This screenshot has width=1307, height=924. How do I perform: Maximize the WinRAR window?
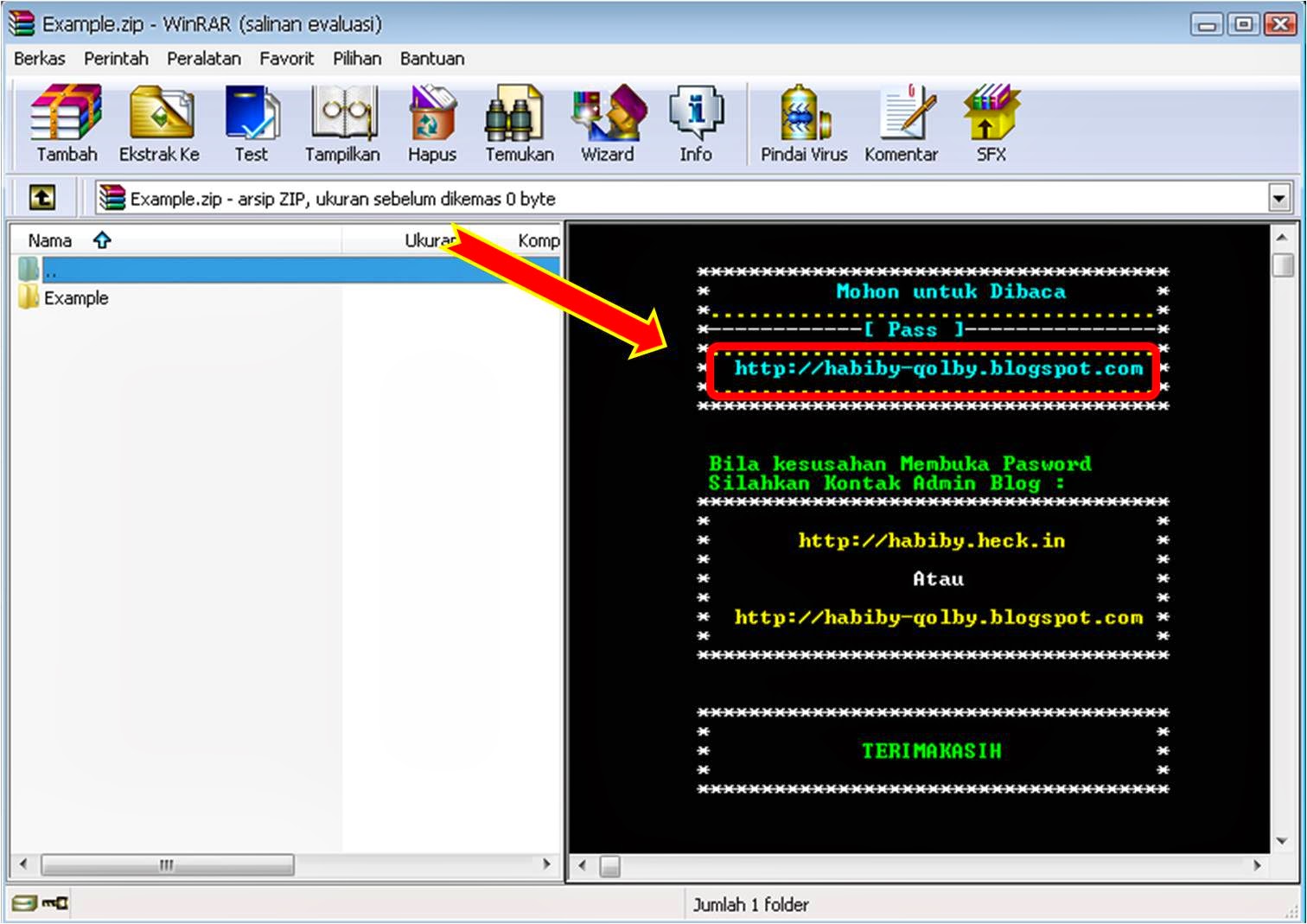tap(1243, 24)
